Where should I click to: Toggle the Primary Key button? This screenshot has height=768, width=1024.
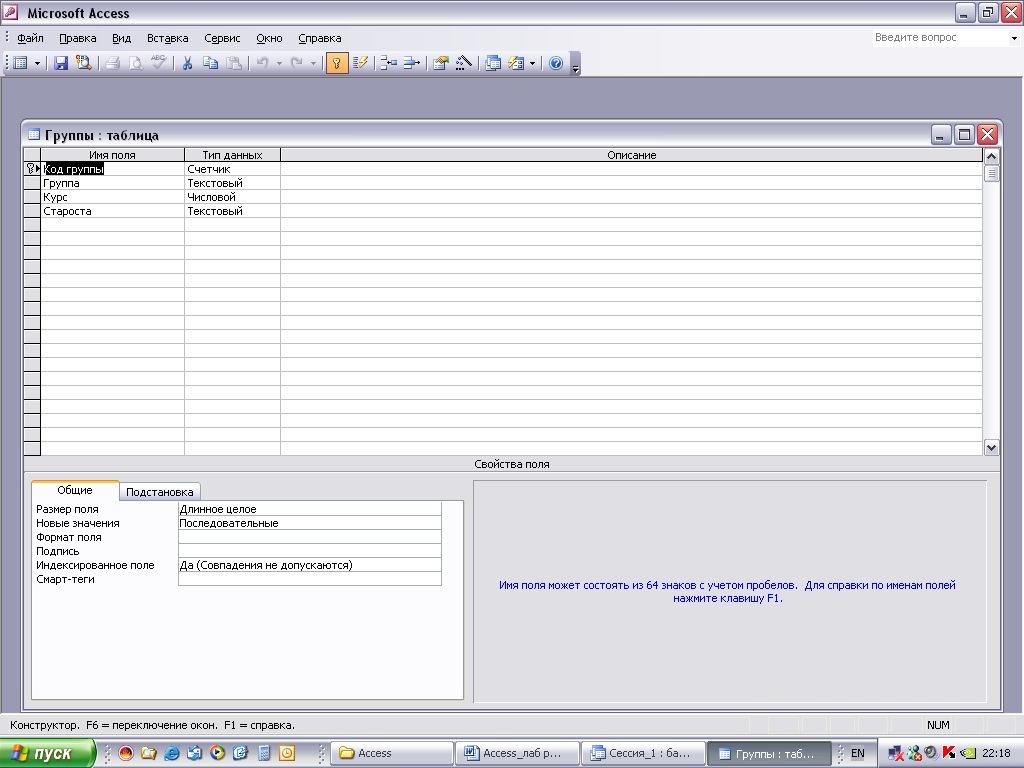(336, 63)
